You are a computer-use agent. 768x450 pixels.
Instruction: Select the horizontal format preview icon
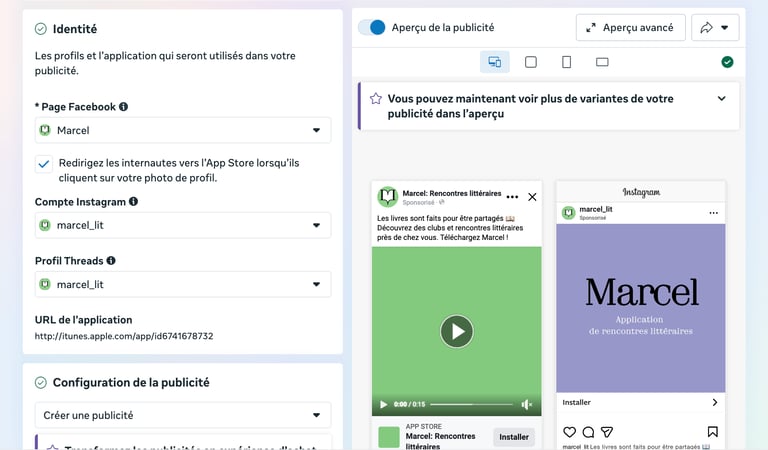[602, 62]
